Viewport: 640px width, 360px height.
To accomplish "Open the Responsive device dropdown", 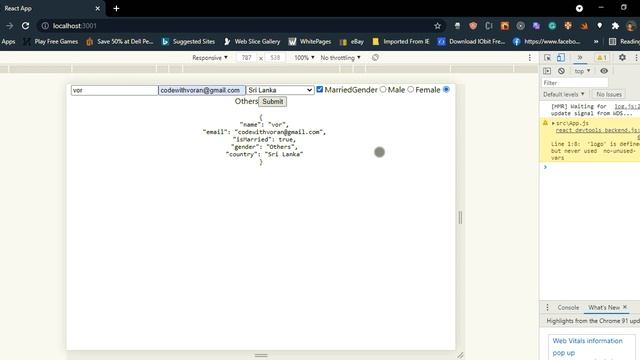I will (210, 58).
